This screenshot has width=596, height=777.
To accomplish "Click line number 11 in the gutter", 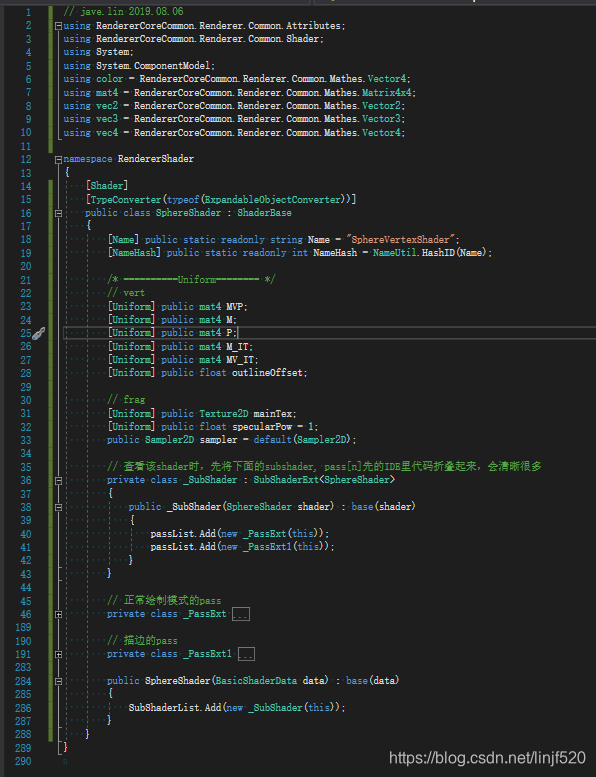I will (26, 146).
